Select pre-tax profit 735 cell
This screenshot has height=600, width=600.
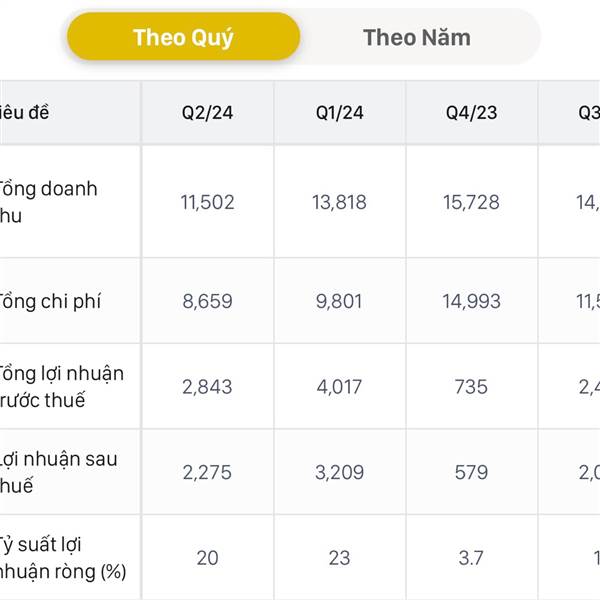click(471, 386)
